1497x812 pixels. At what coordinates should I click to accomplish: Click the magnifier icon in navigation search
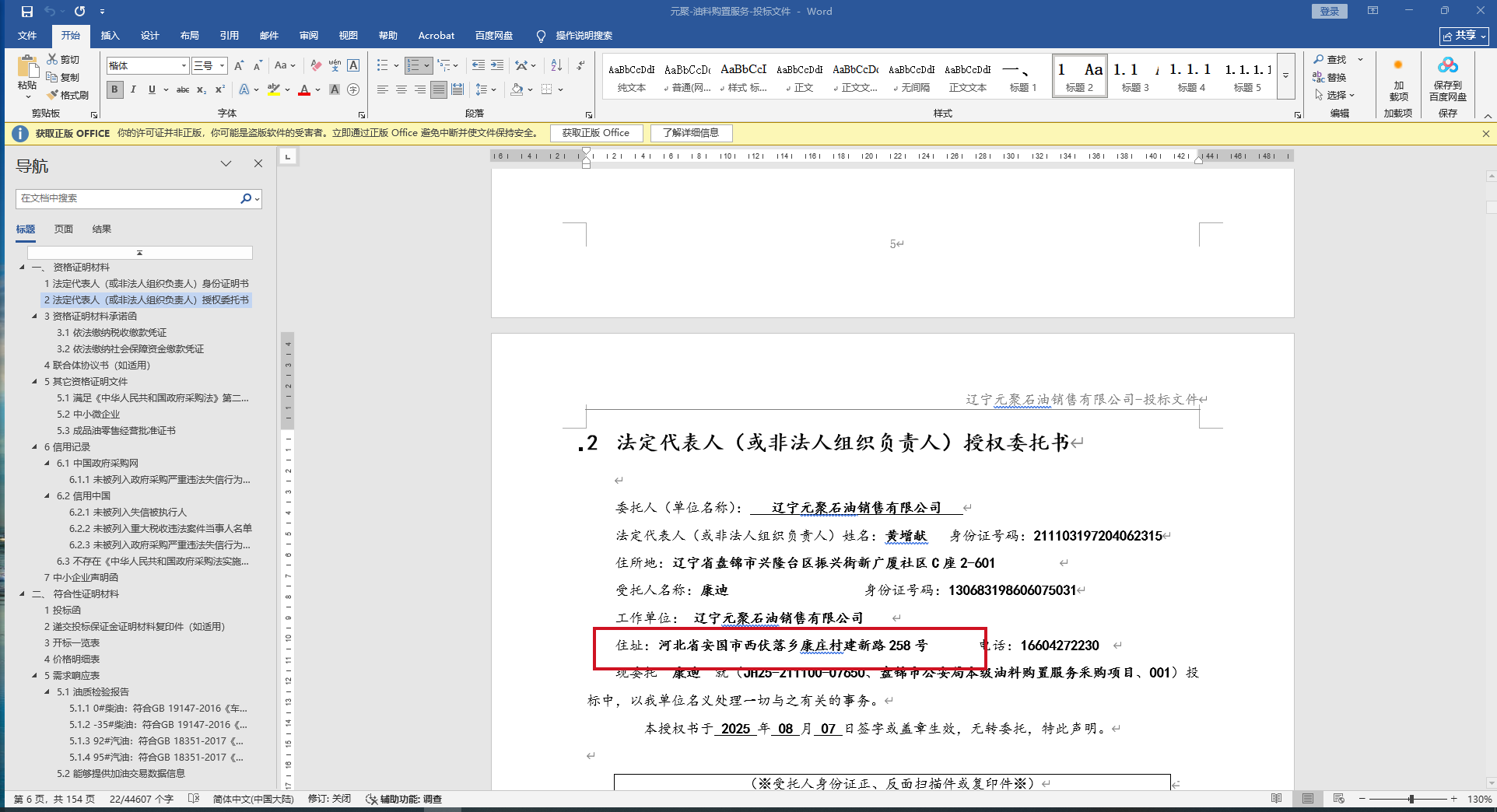point(246,198)
